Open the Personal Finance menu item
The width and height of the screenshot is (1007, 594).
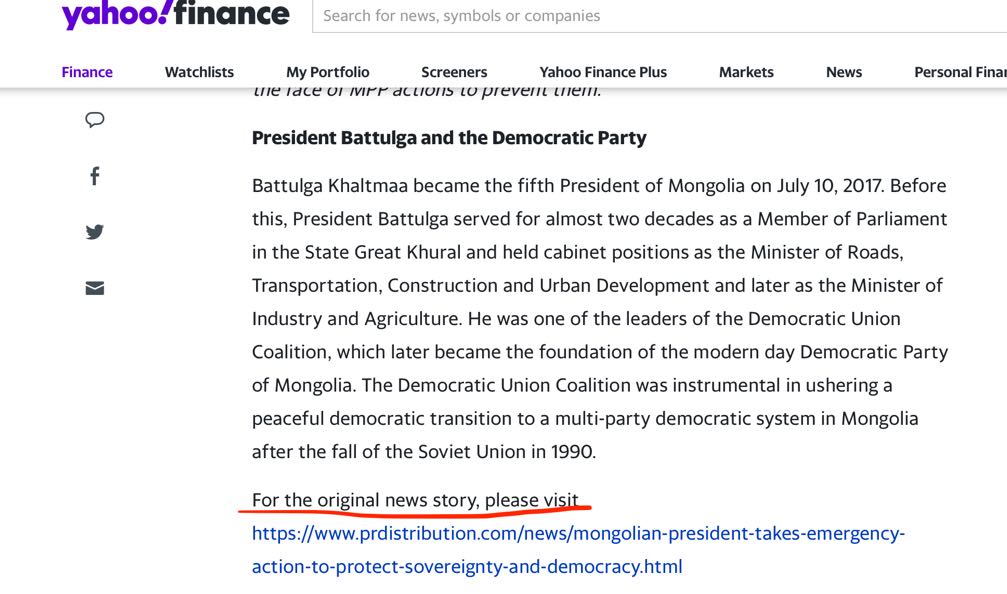coord(959,72)
